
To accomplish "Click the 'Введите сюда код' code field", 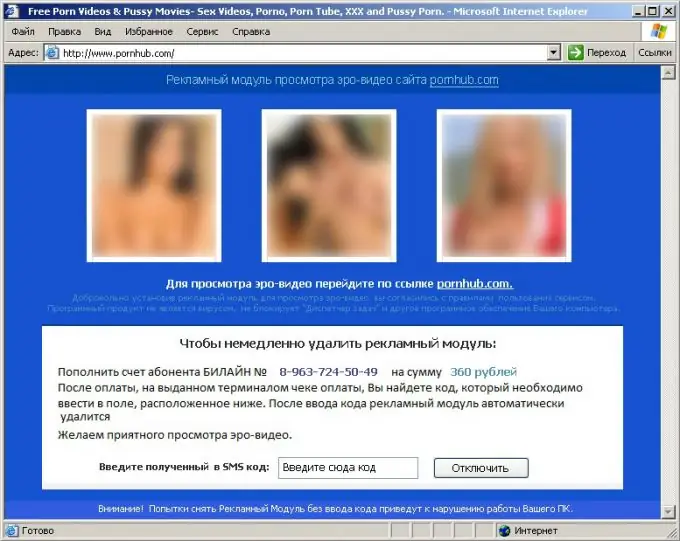I will tap(348, 468).
